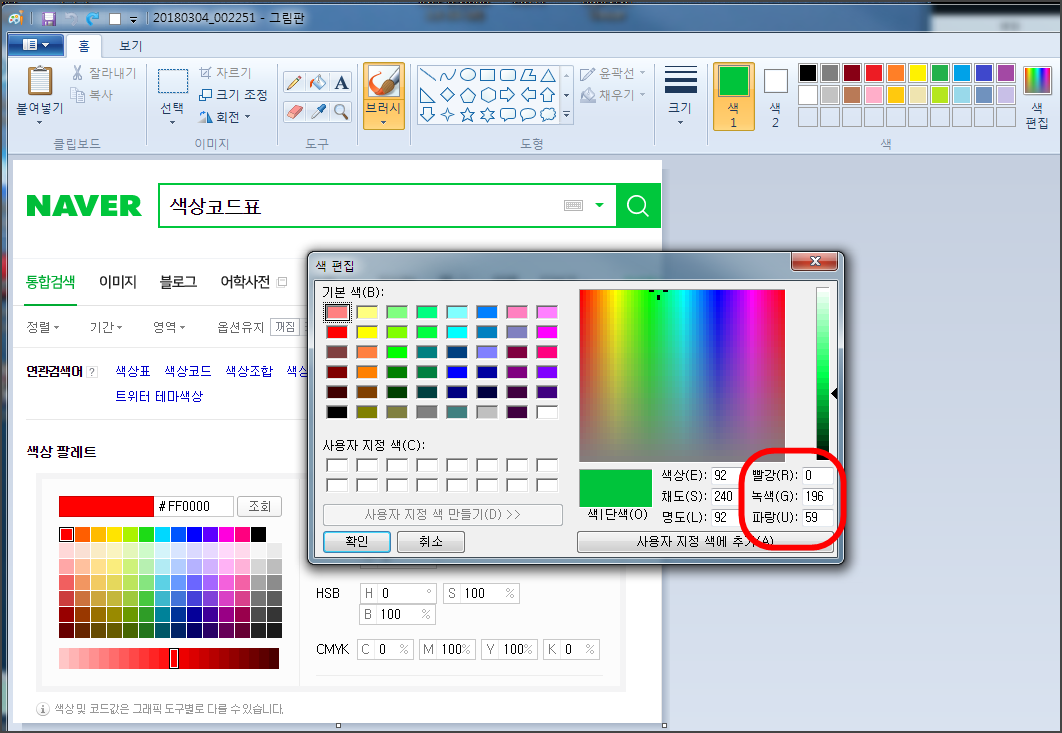
Task: Select Color 1 green swatch button
Action: (x=734, y=96)
